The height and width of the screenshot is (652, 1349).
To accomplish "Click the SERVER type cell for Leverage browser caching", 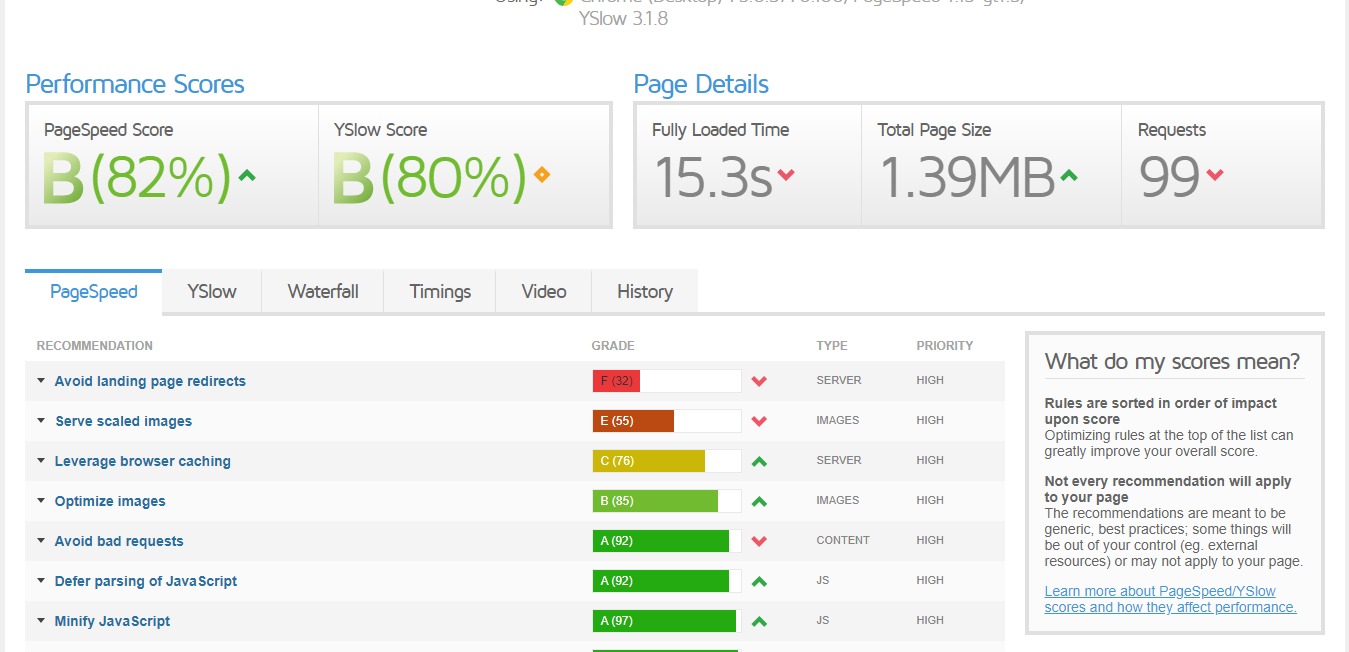I will [x=838, y=461].
